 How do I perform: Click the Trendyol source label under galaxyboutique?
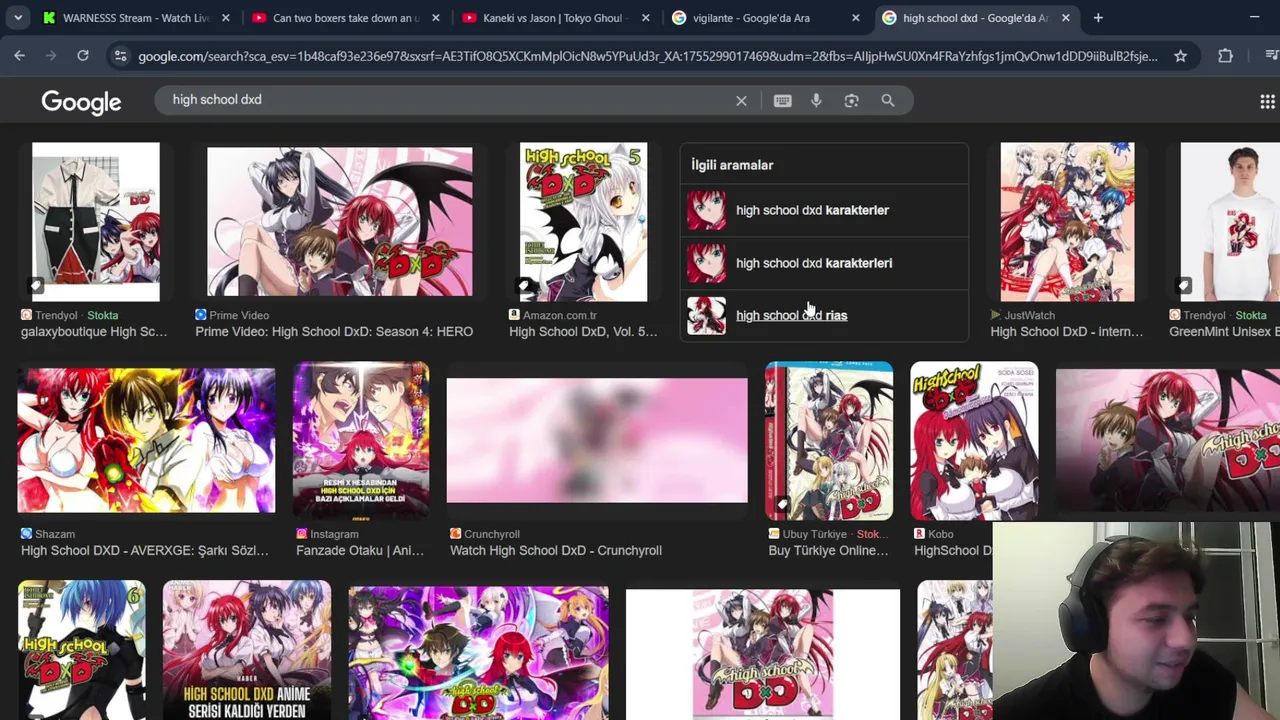(57, 315)
